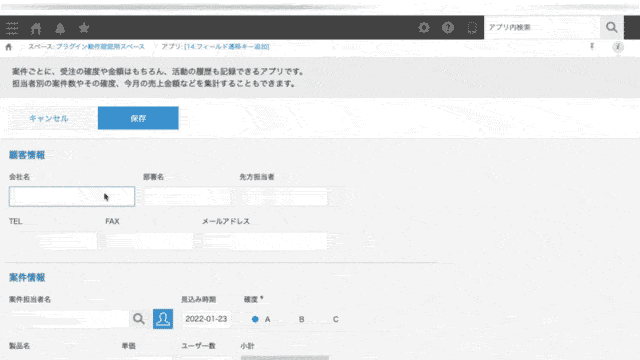Click into the FAX input field
Image resolution: width=640 pixels, height=360 pixels.
(149, 241)
